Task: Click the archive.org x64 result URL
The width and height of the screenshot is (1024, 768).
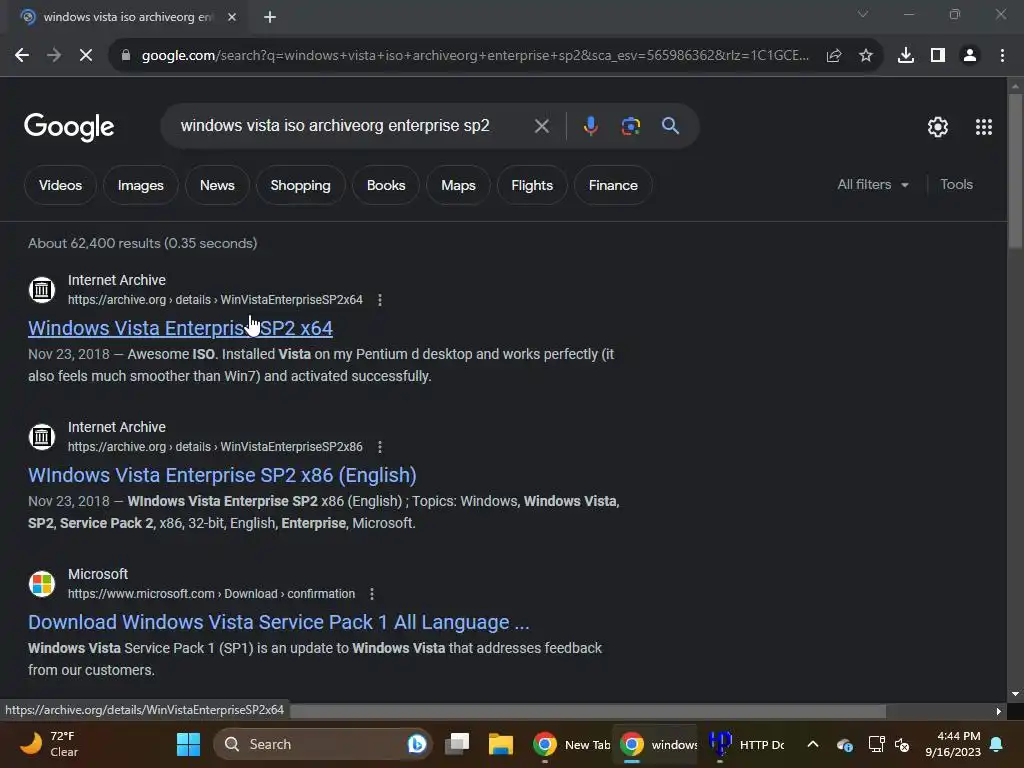Action: 216,300
